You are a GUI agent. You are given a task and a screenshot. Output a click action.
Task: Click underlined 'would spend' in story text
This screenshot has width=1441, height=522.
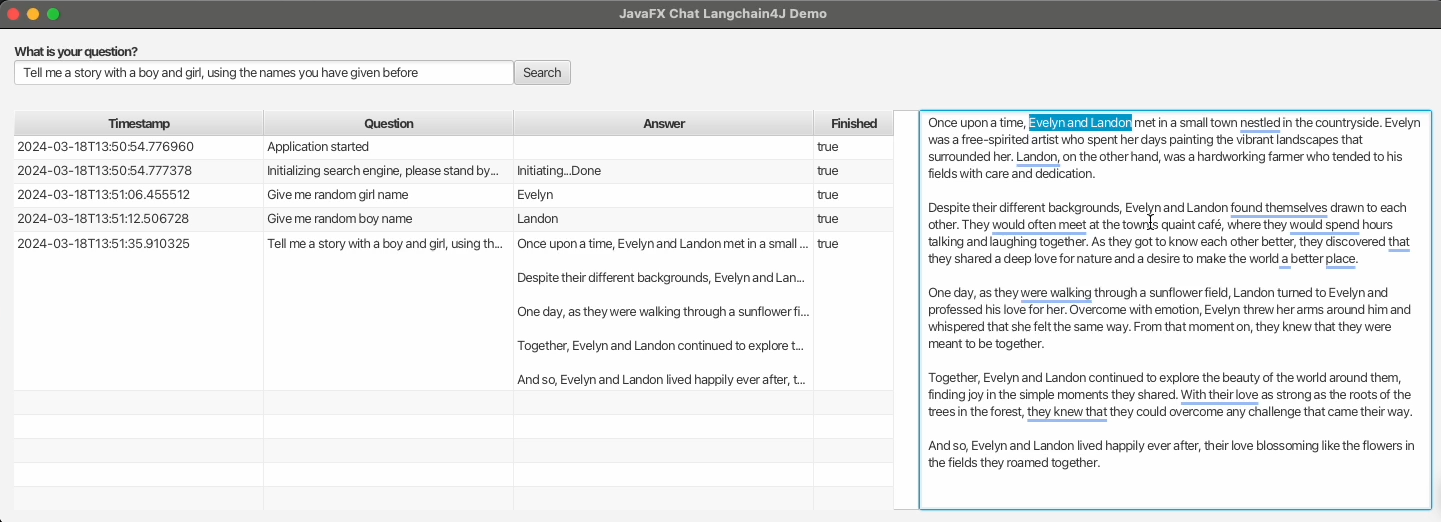pos(1324,225)
